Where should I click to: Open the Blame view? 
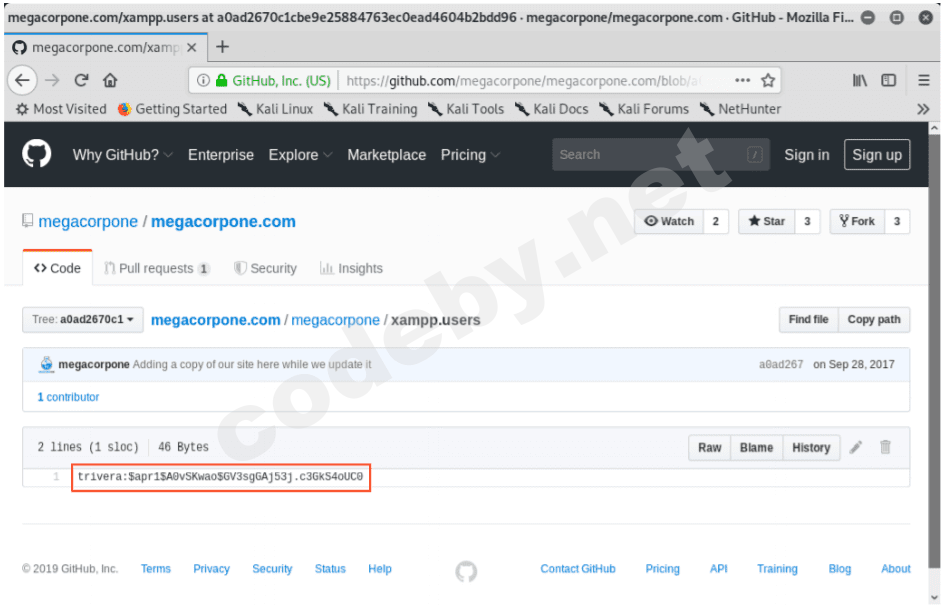[x=757, y=447]
